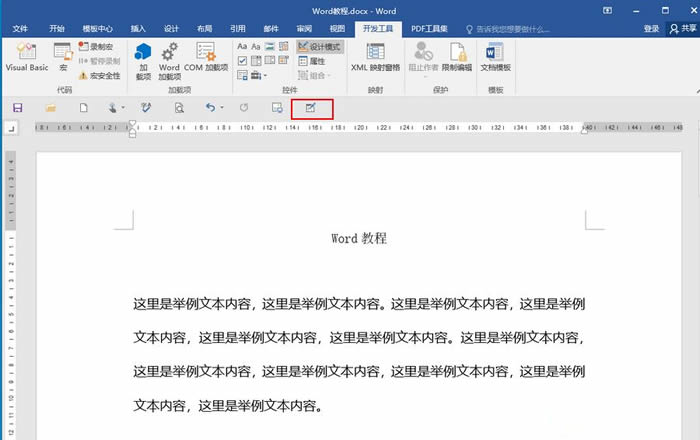Image resolution: width=700 pixels, height=440 pixels.
Task: Insert drop-down list content control
Action: coord(270,61)
